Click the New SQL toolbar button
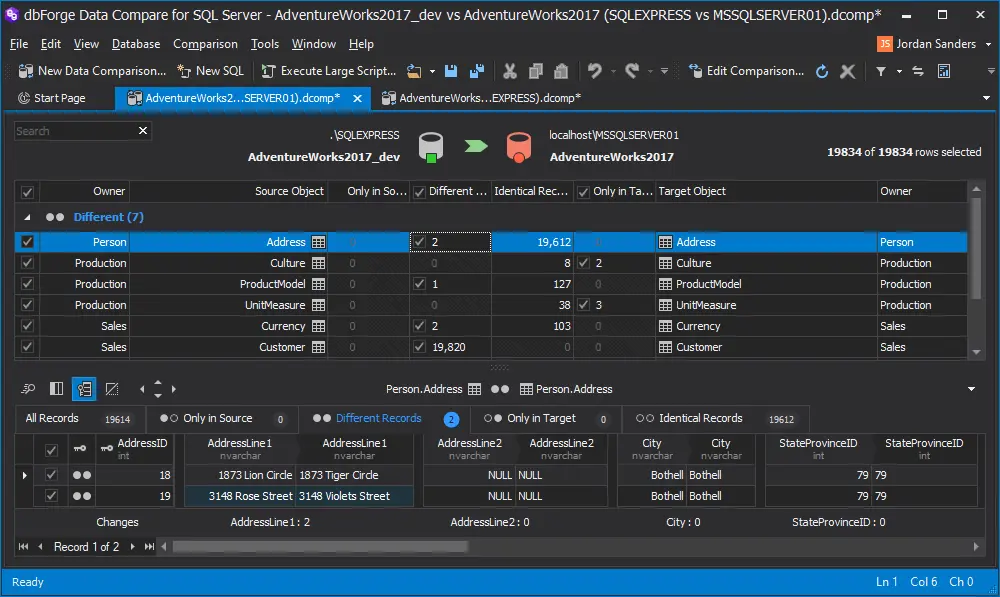Screen dimensions: 1000x597 pyautogui.click(x=211, y=71)
